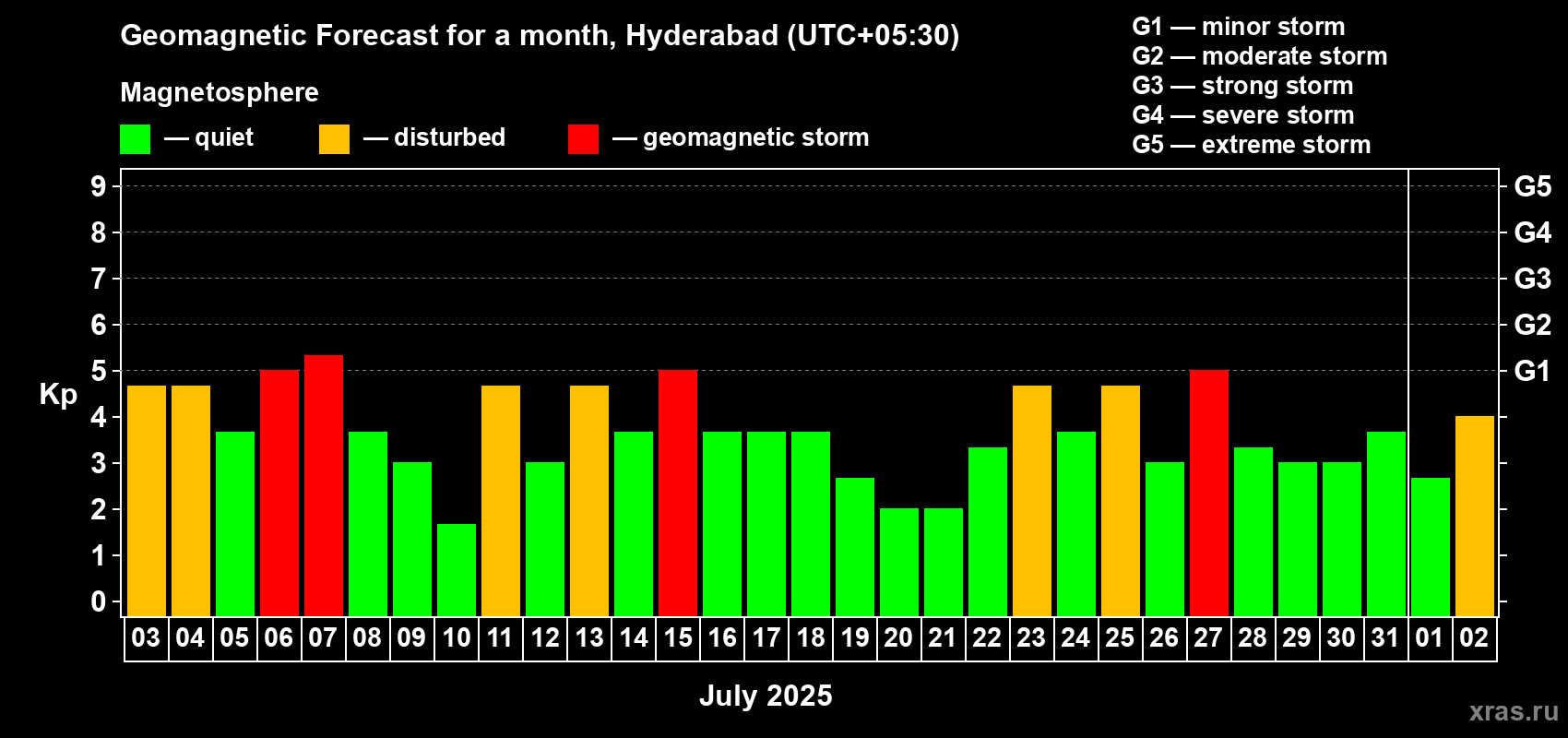
Task: Click the Kp axis title
Action: (x=58, y=396)
